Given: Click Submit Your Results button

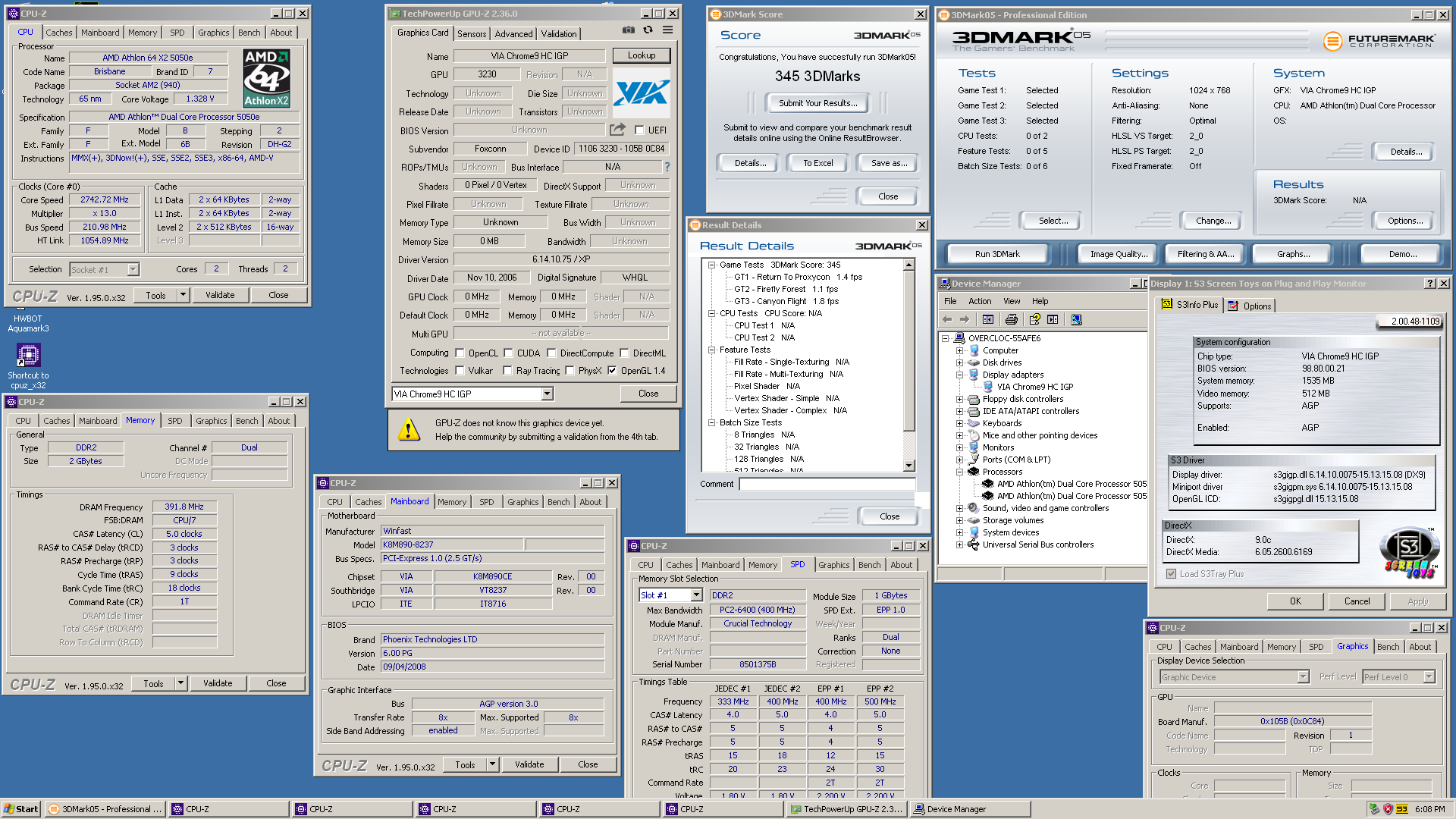Looking at the screenshot, I should click(817, 103).
